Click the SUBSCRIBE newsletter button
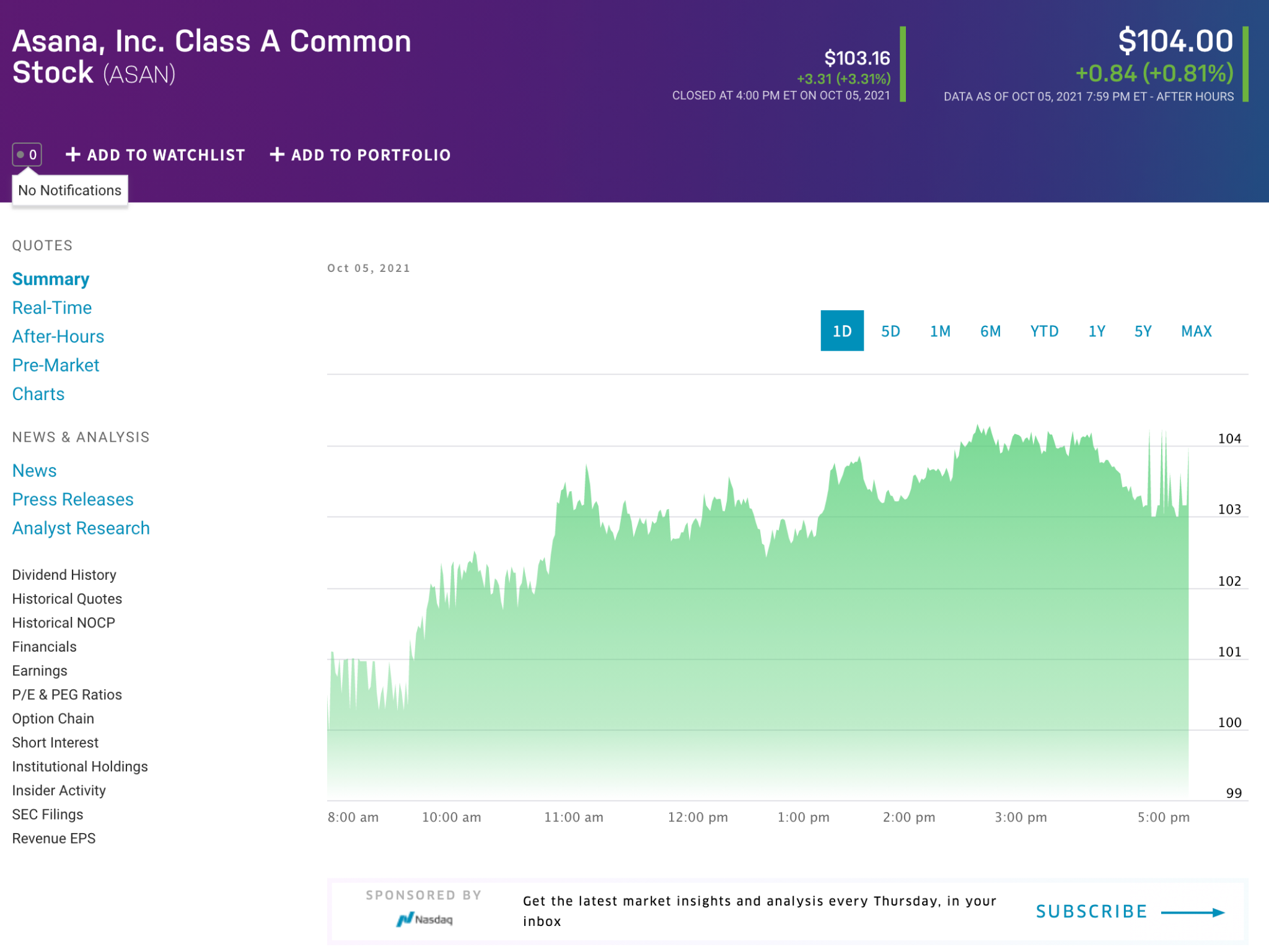Viewport: 1269px width, 952px height. [x=1091, y=912]
